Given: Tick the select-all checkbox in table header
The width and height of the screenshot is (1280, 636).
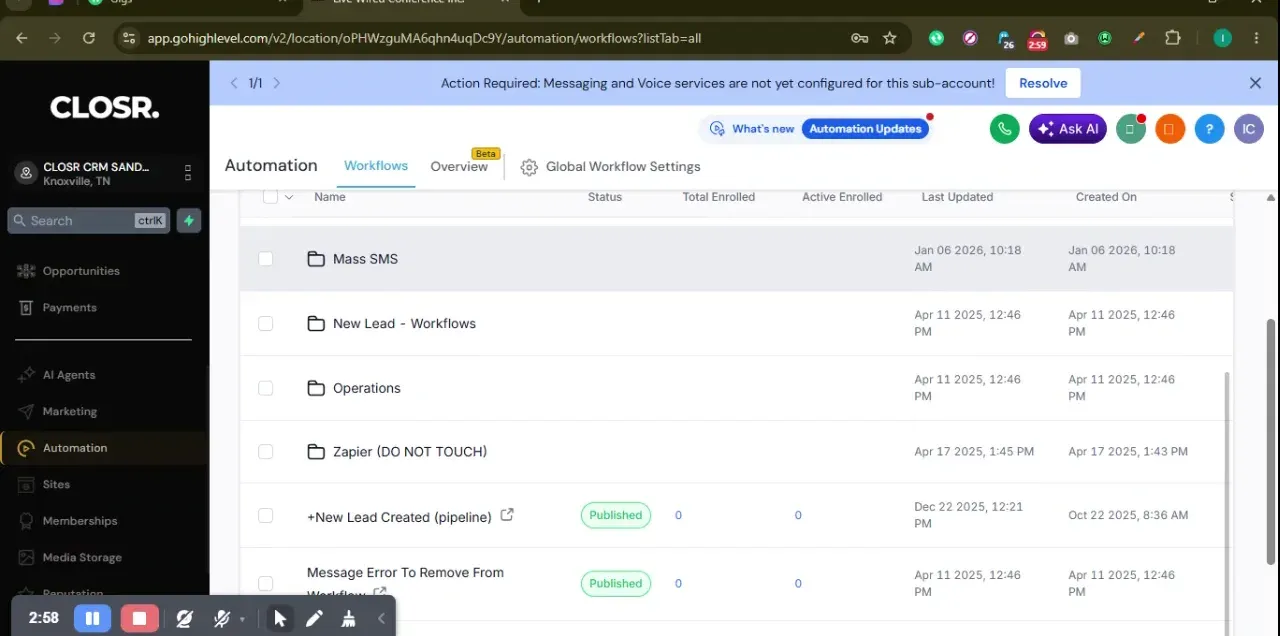Looking at the screenshot, I should pyautogui.click(x=270, y=197).
